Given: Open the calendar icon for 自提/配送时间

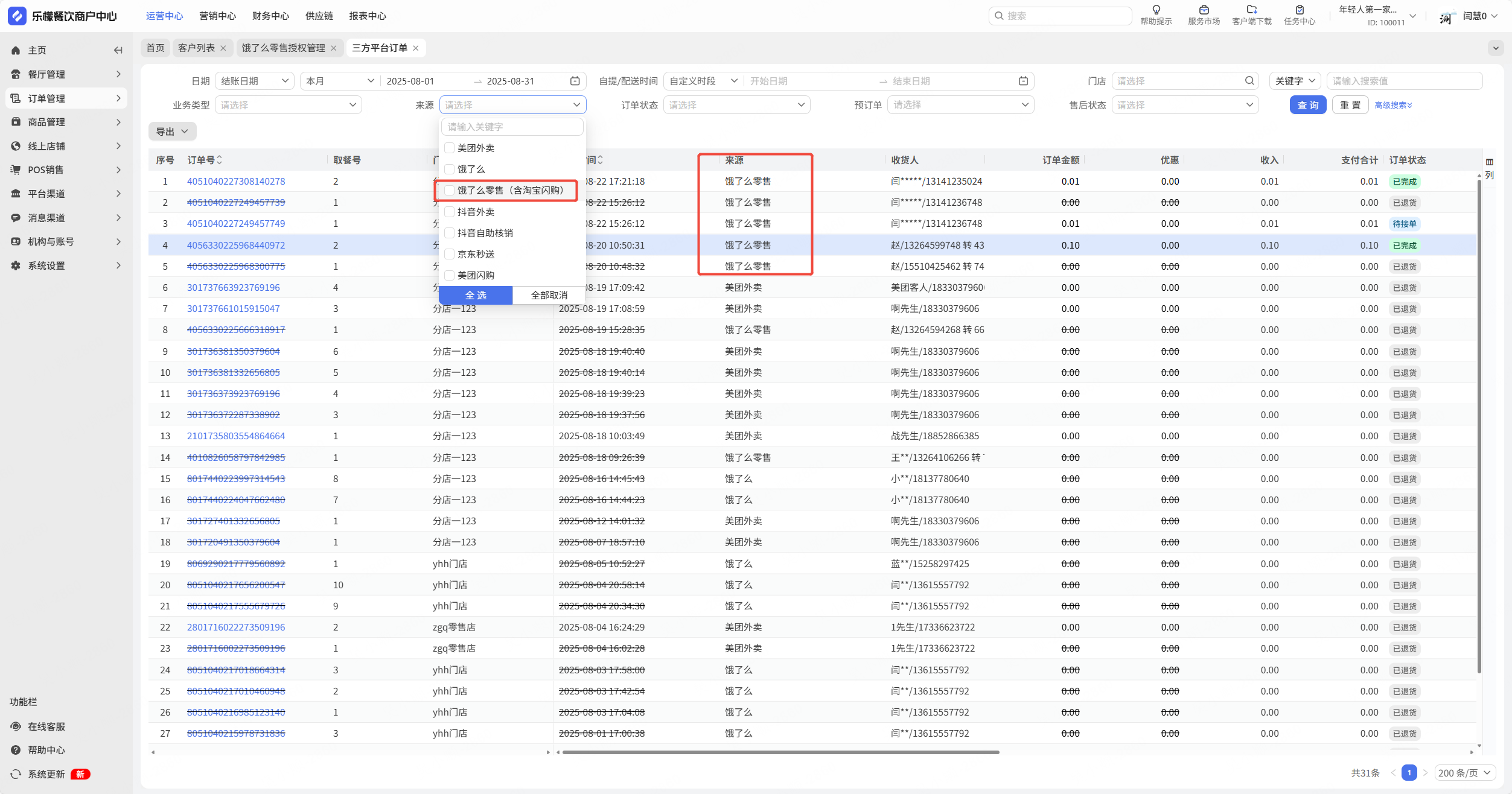Looking at the screenshot, I should point(1023,81).
